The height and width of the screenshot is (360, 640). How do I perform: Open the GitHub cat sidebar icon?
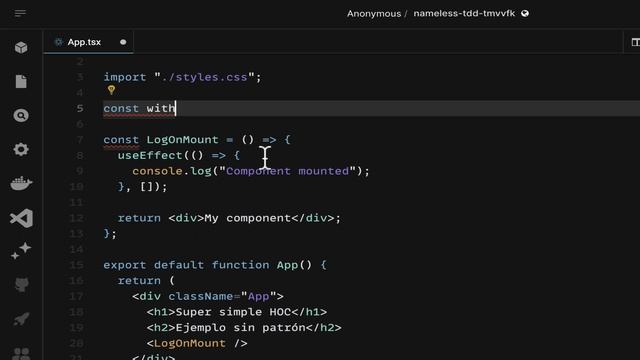coord(22,284)
